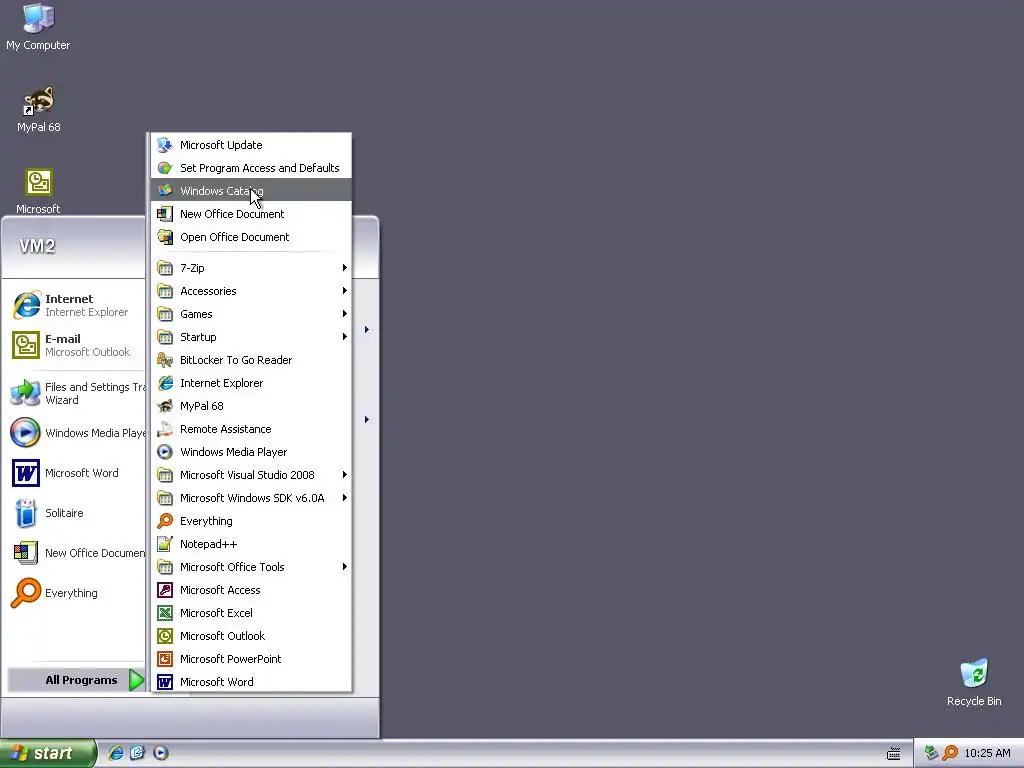1024x768 pixels.
Task: Click the 10:25 AM system clock
Action: [987, 753]
